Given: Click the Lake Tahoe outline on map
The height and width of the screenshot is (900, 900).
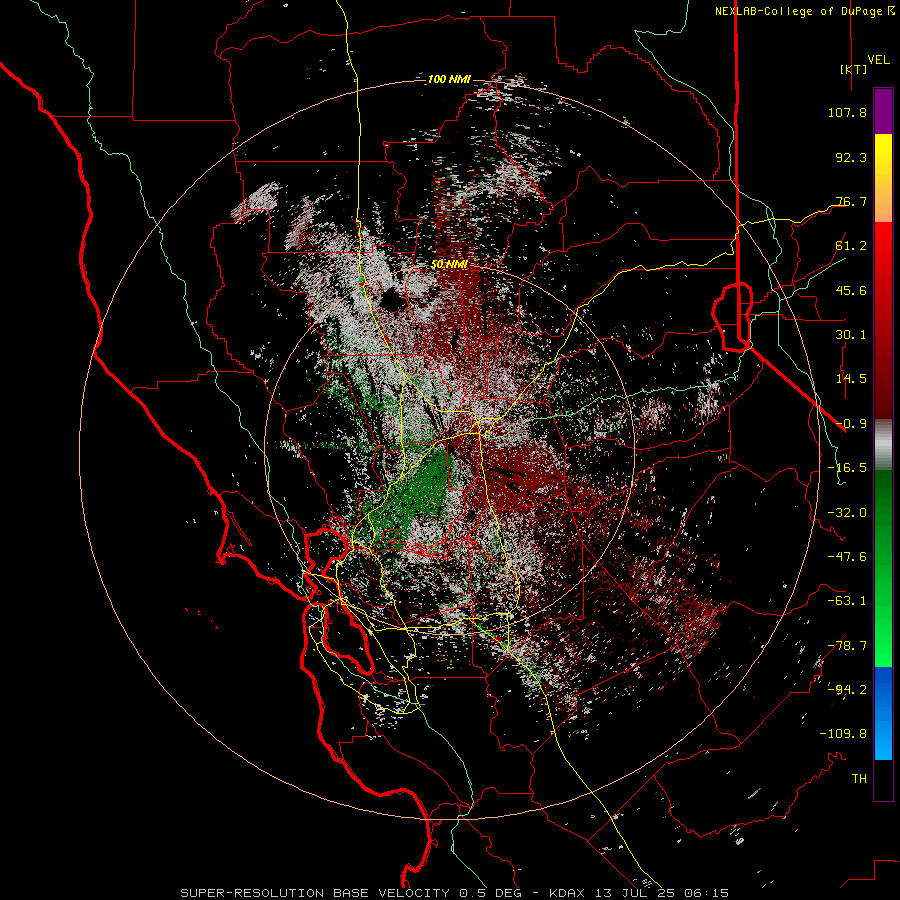Looking at the screenshot, I should pyautogui.click(x=732, y=316).
